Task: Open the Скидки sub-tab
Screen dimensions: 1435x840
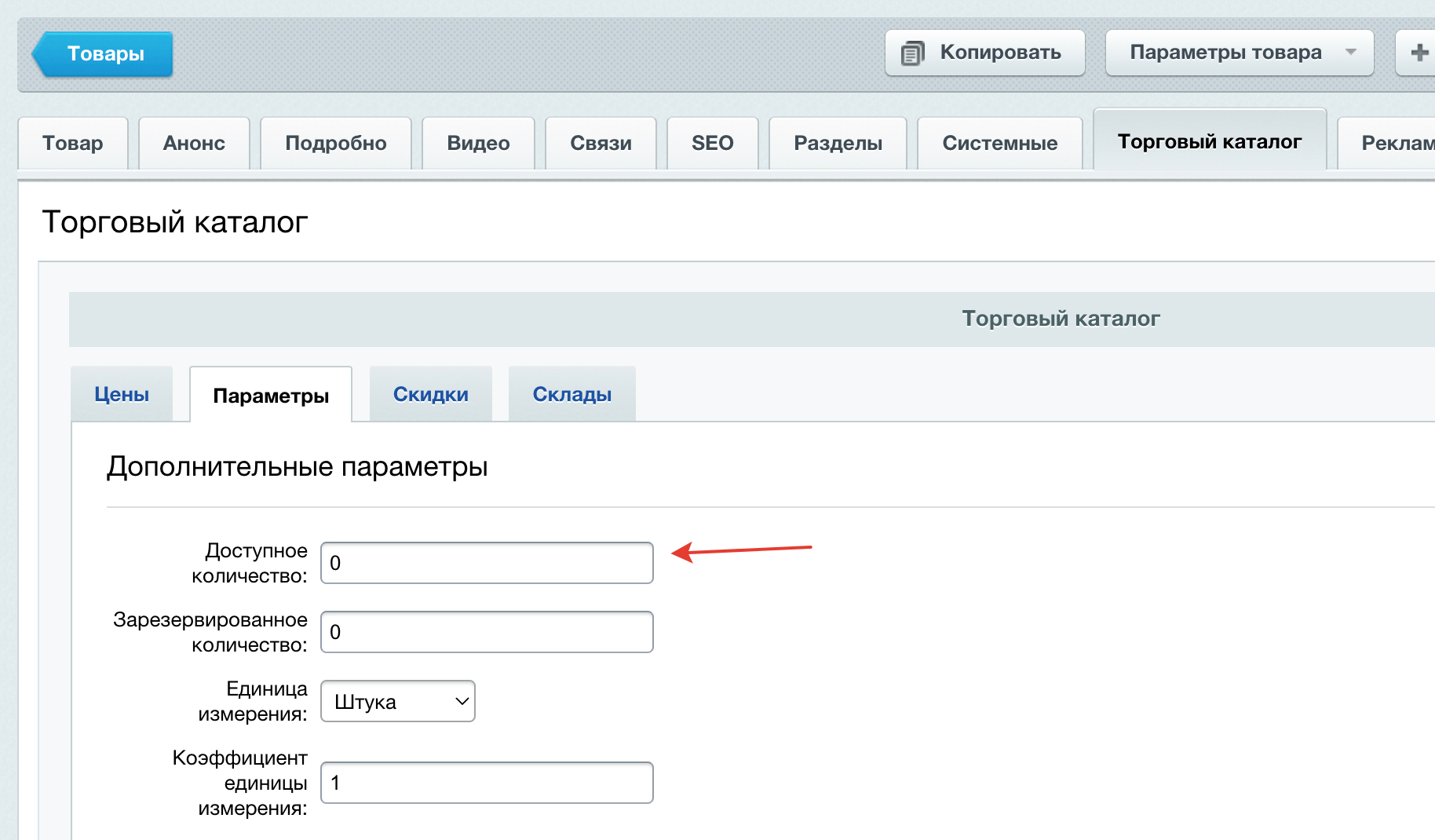Action: [431, 394]
